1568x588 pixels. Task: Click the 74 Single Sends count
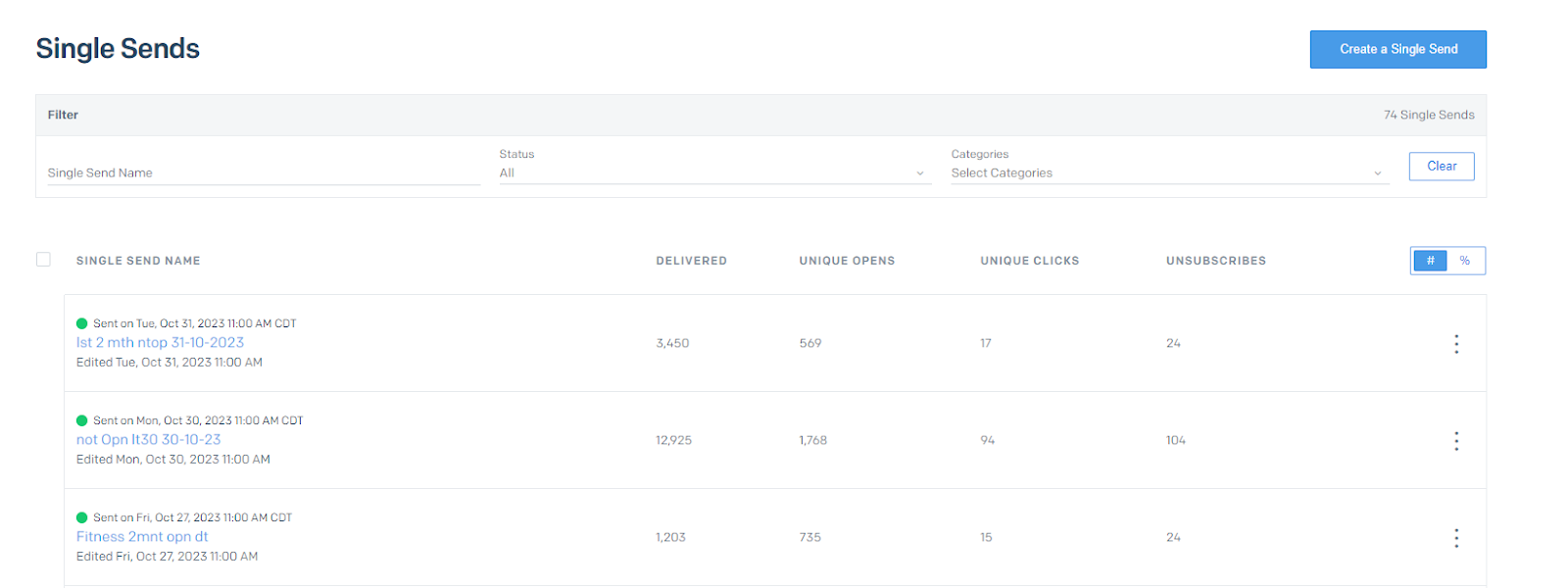click(x=1429, y=115)
